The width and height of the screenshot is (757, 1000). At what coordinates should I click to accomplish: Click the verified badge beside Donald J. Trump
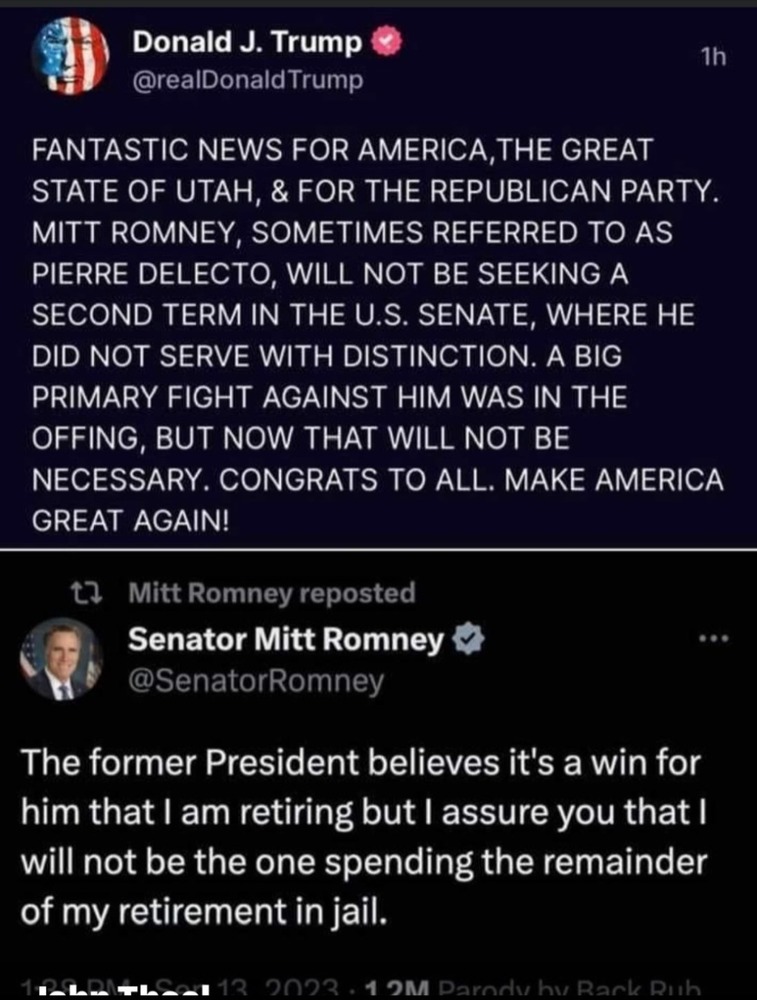click(386, 42)
